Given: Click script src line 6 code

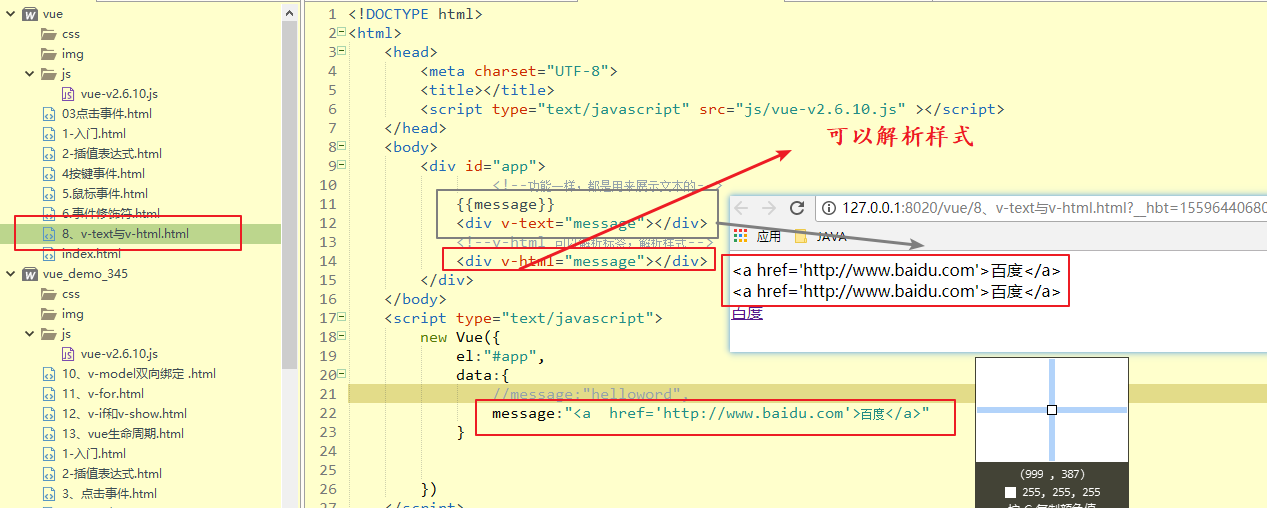Looking at the screenshot, I should tap(712, 109).
